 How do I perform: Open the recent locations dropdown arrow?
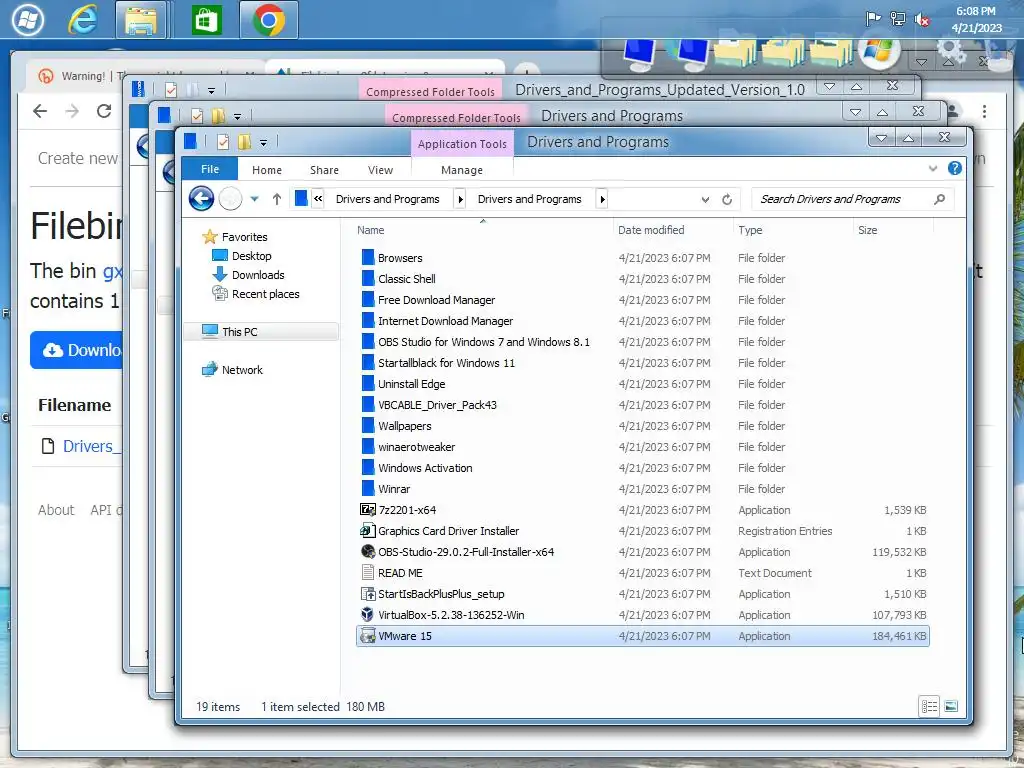[255, 199]
